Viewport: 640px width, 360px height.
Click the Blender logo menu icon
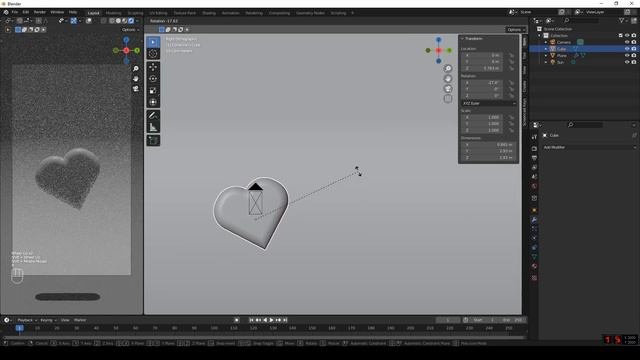pos(6,13)
